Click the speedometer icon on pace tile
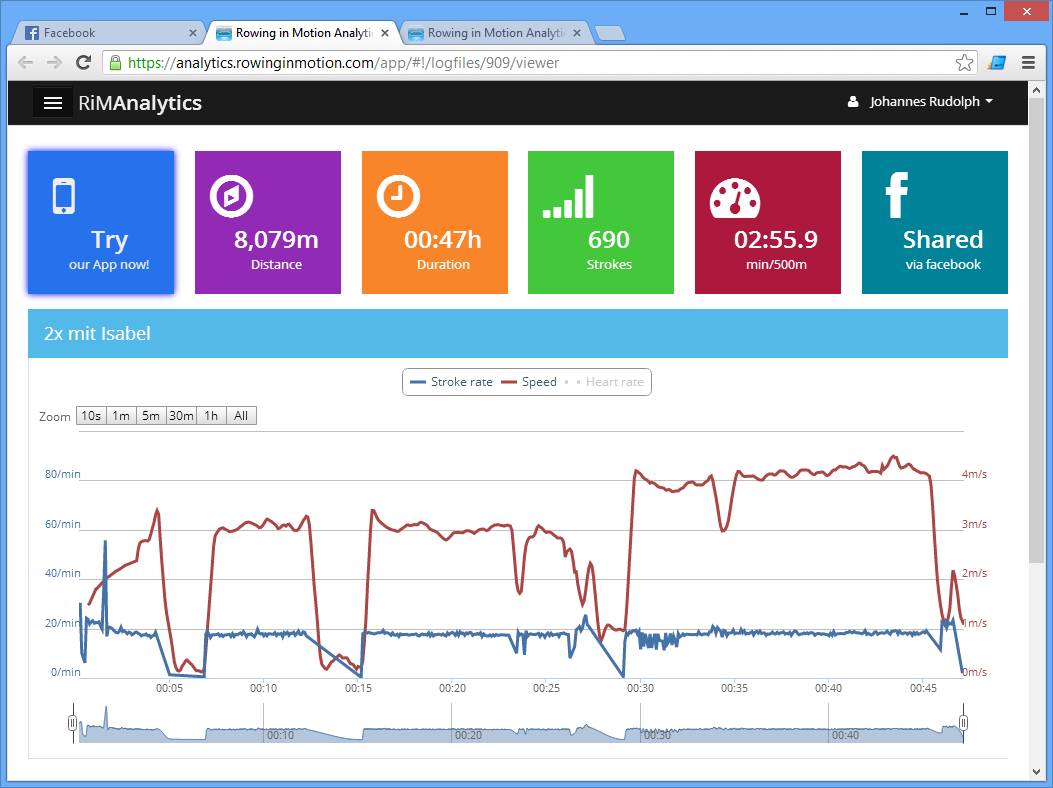 click(735, 198)
